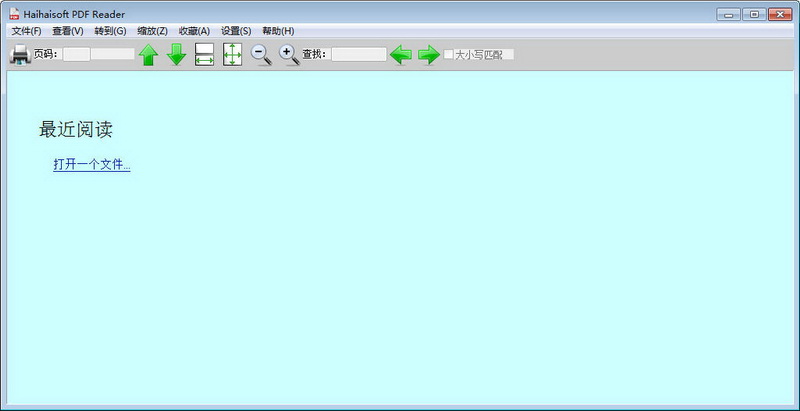
Task: Go to previous page with green up arrow
Action: [x=148, y=55]
